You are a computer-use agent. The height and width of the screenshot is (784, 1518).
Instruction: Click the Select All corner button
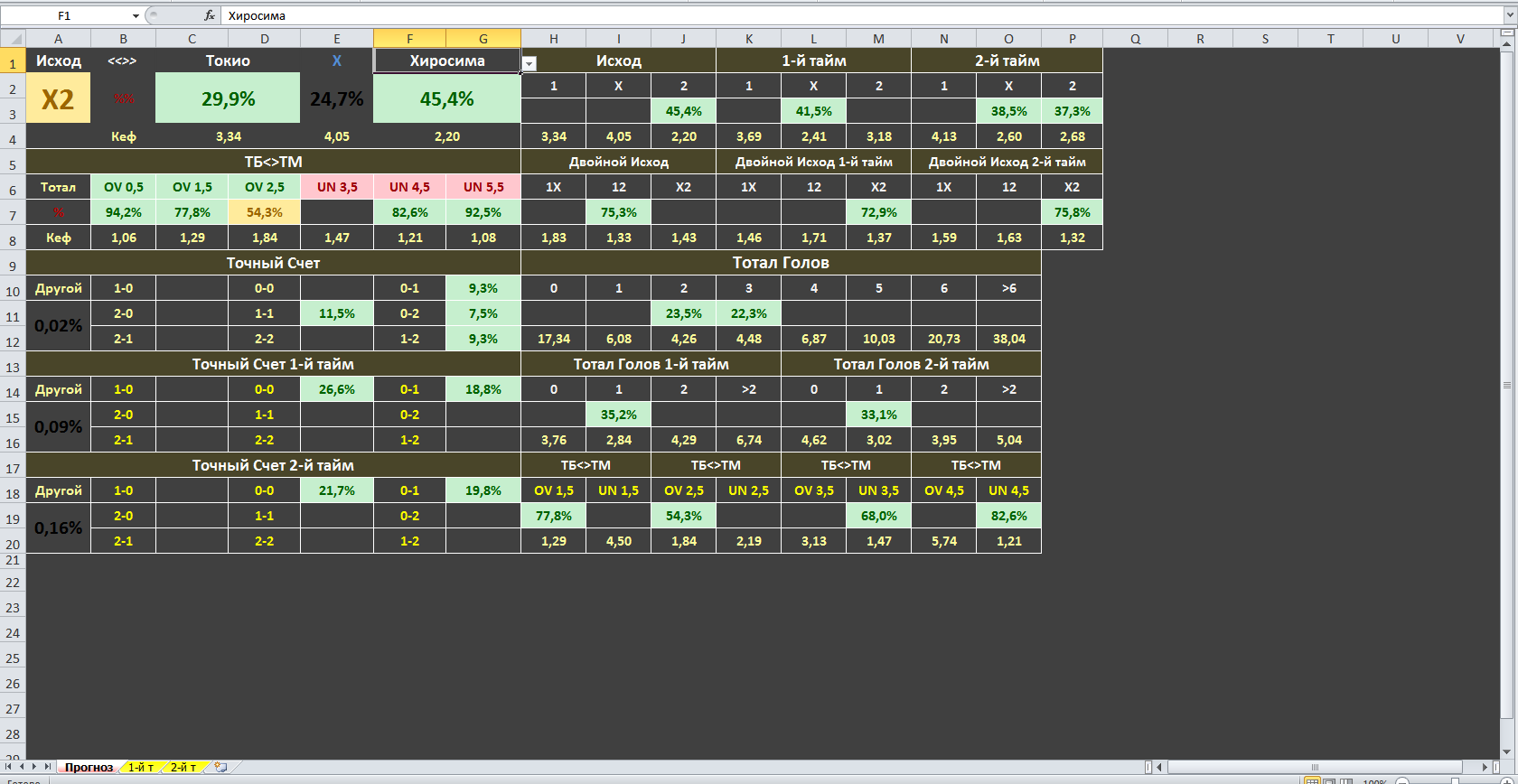pyautogui.click(x=13, y=39)
